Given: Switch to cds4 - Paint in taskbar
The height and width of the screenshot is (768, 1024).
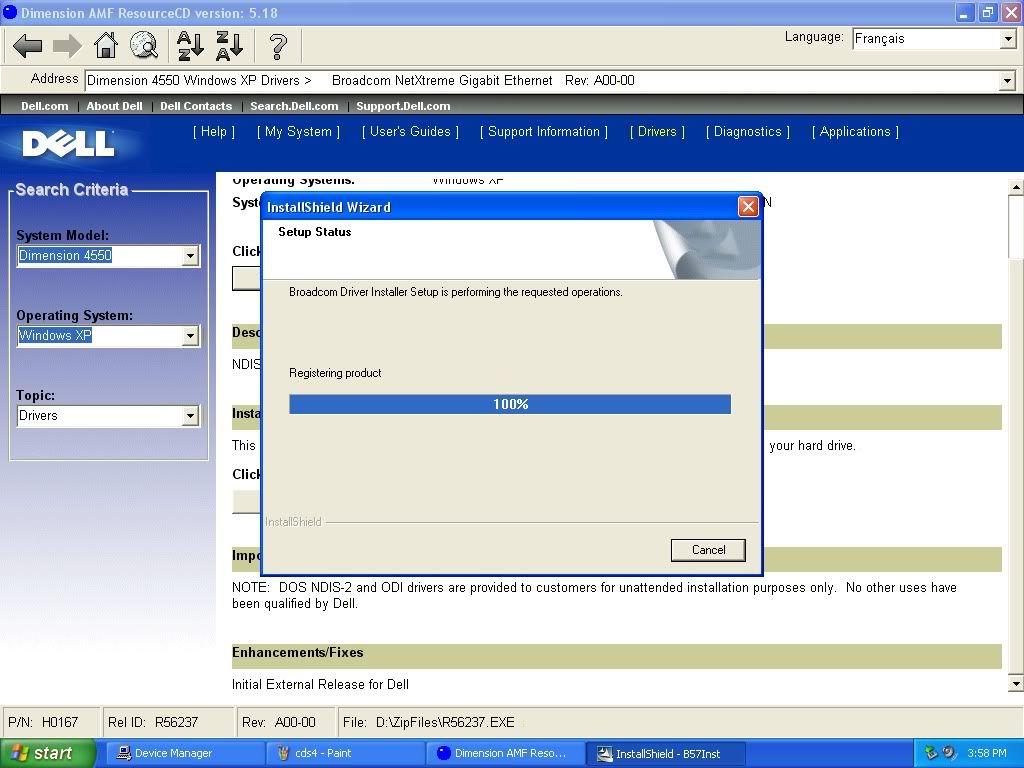Looking at the screenshot, I should pyautogui.click(x=345, y=753).
